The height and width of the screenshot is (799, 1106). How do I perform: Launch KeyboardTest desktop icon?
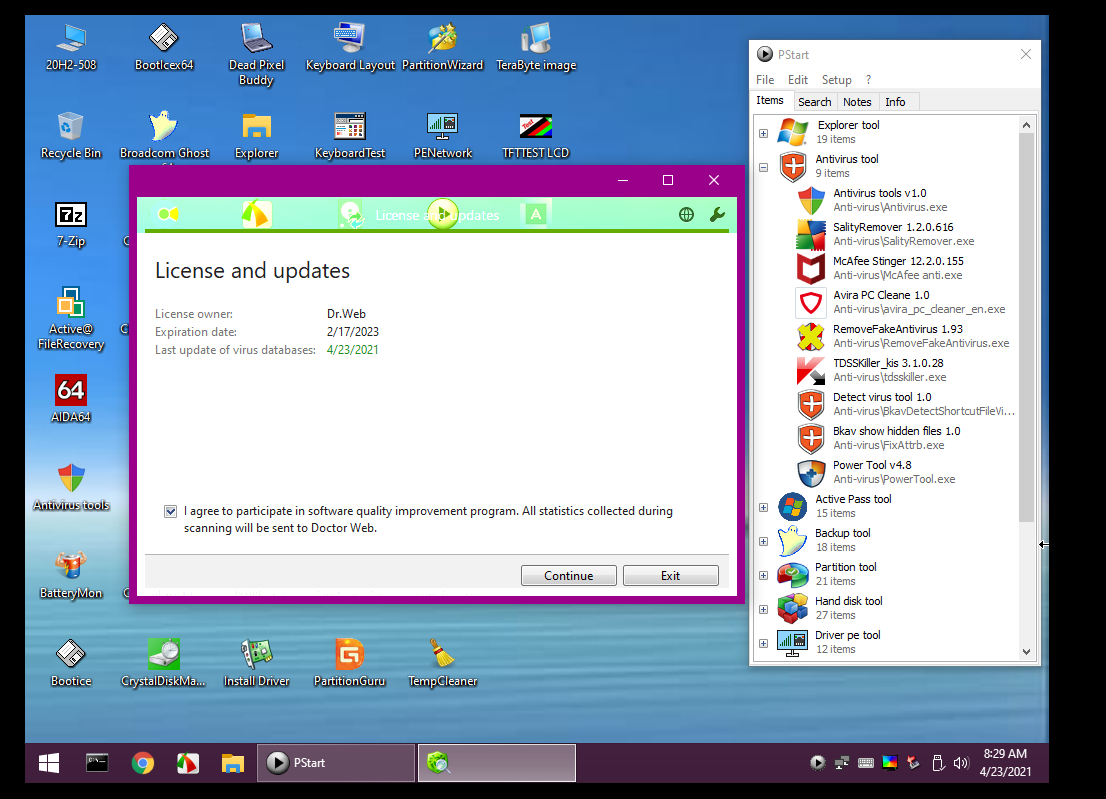coord(350,136)
